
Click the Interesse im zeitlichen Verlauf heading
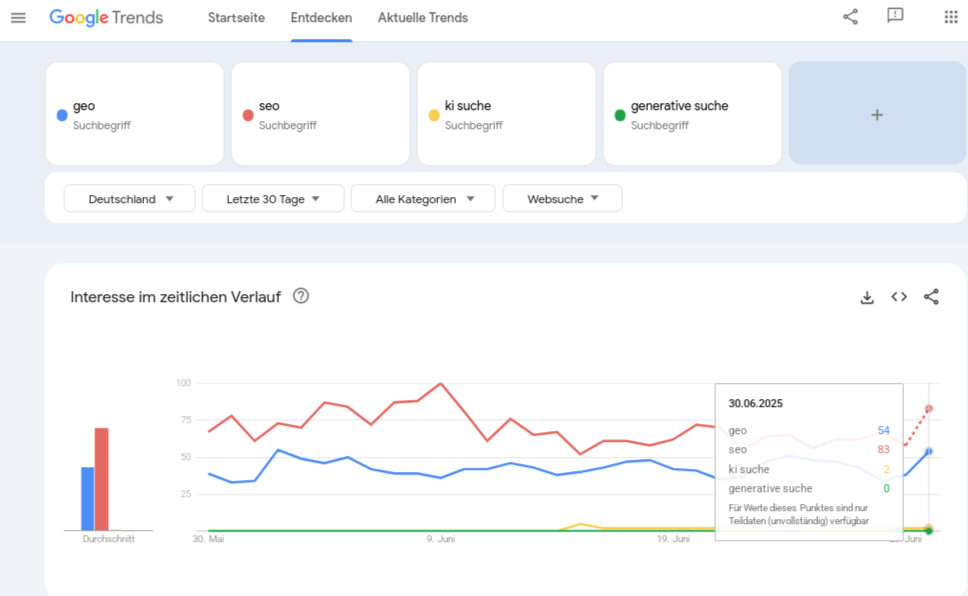tap(175, 297)
